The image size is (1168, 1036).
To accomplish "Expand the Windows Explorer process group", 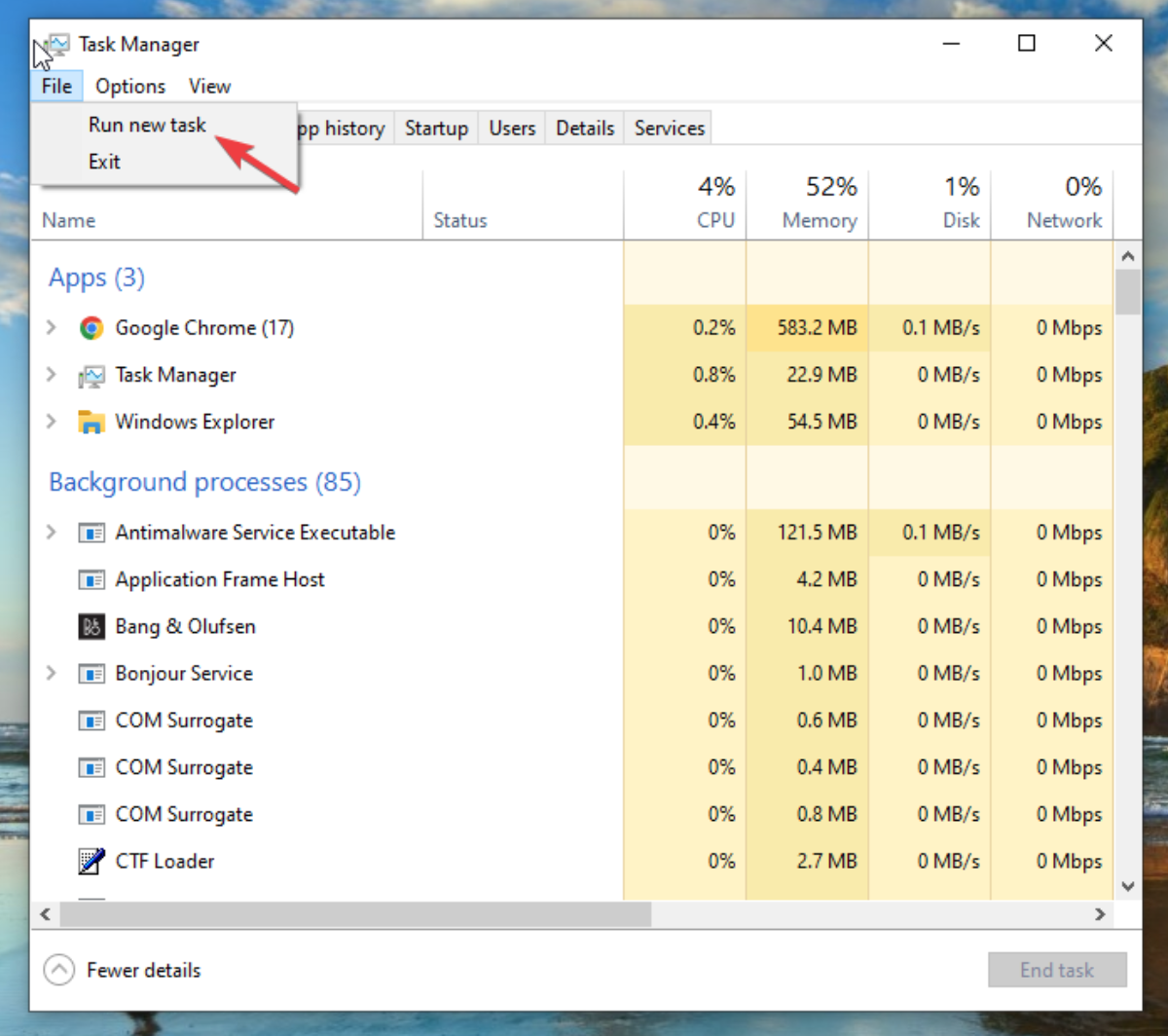I will tap(52, 422).
